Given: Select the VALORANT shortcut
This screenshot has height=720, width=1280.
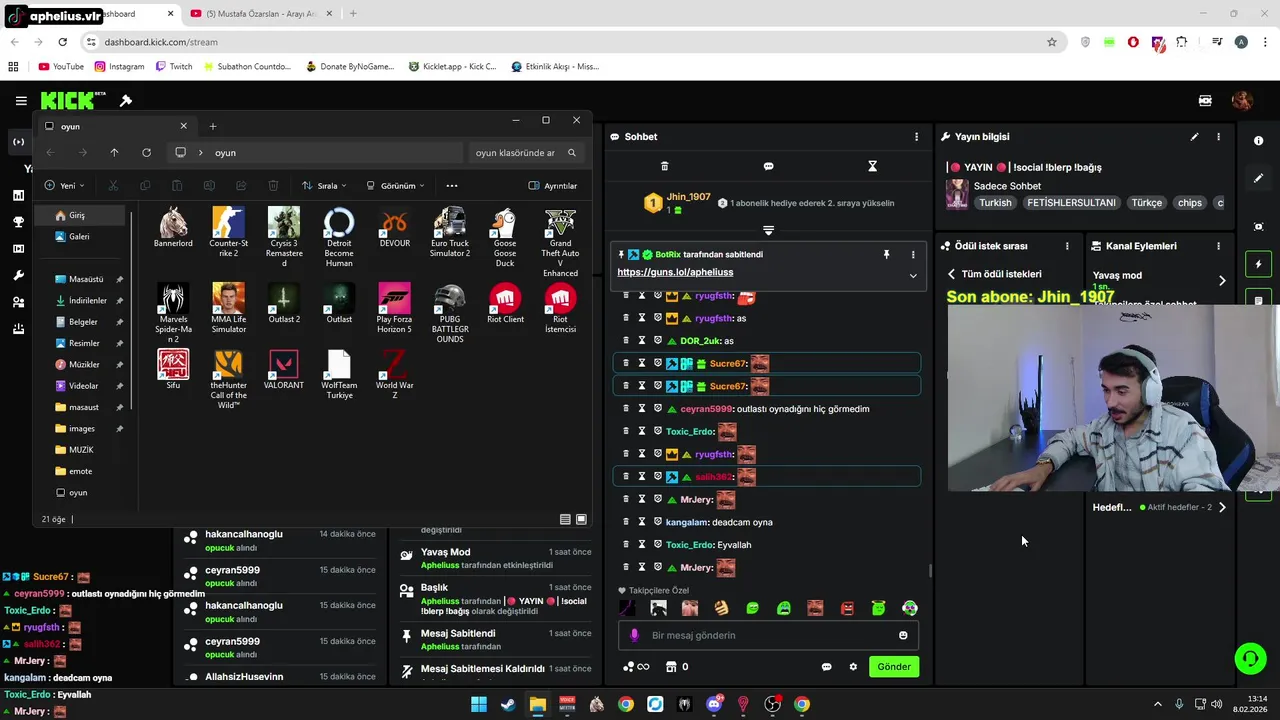Looking at the screenshot, I should coord(284,370).
